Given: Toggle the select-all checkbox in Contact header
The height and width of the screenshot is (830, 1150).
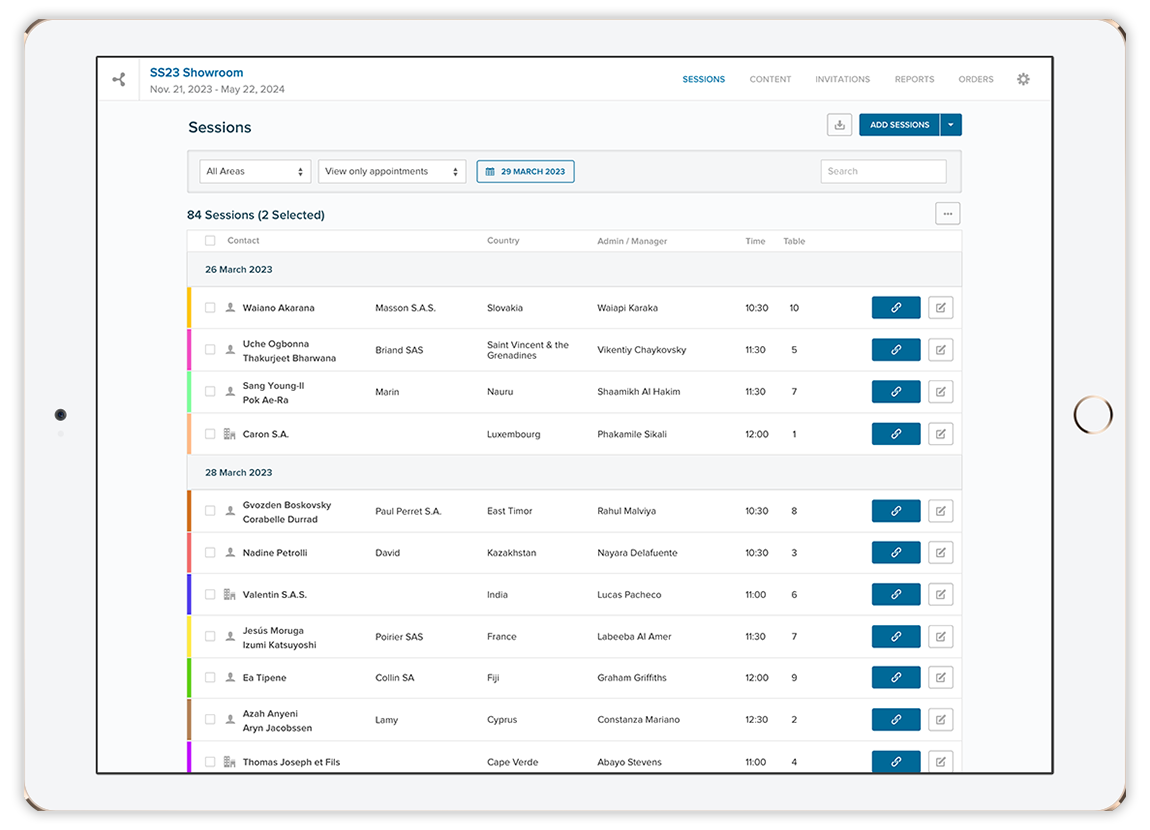Looking at the screenshot, I should [x=210, y=240].
